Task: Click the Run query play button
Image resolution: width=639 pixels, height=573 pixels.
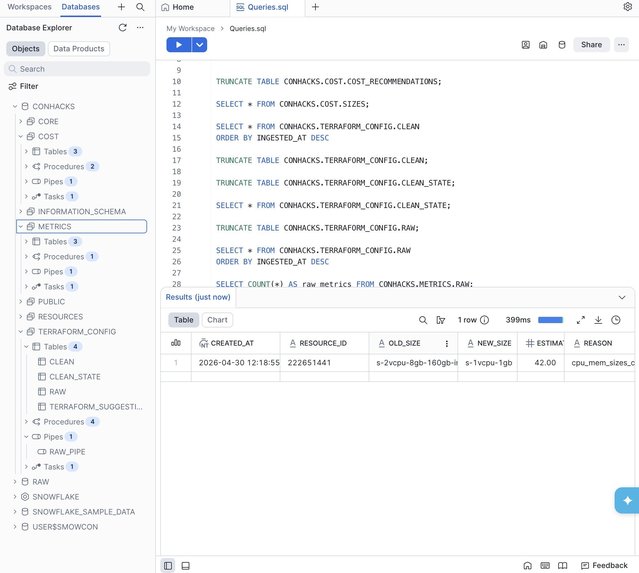Action: click(178, 45)
